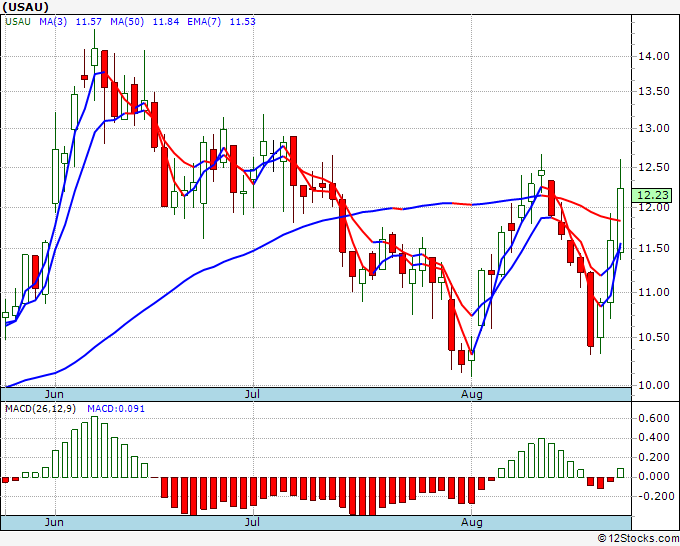Click the MA(3) indicator label

click(53, 21)
